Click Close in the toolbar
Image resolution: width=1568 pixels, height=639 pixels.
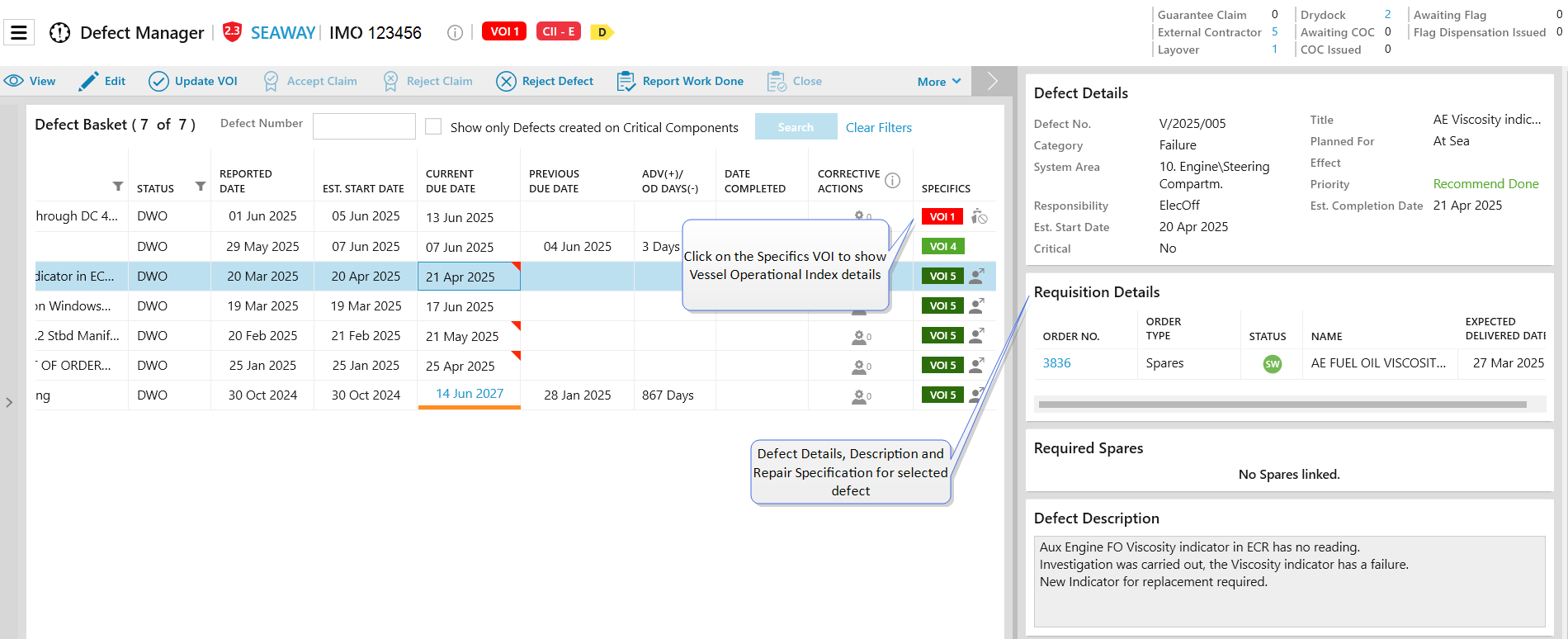tap(795, 81)
